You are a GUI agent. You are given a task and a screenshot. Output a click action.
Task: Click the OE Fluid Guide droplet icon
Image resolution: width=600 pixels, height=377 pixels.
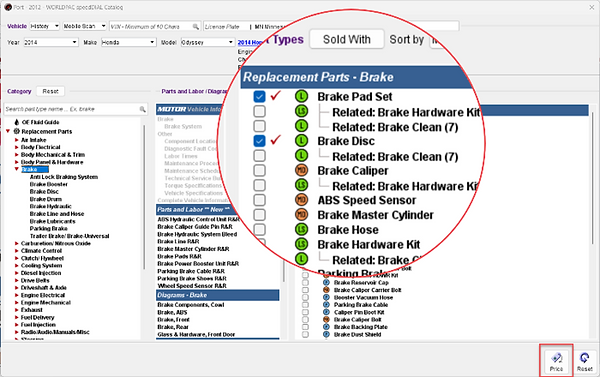[16, 122]
